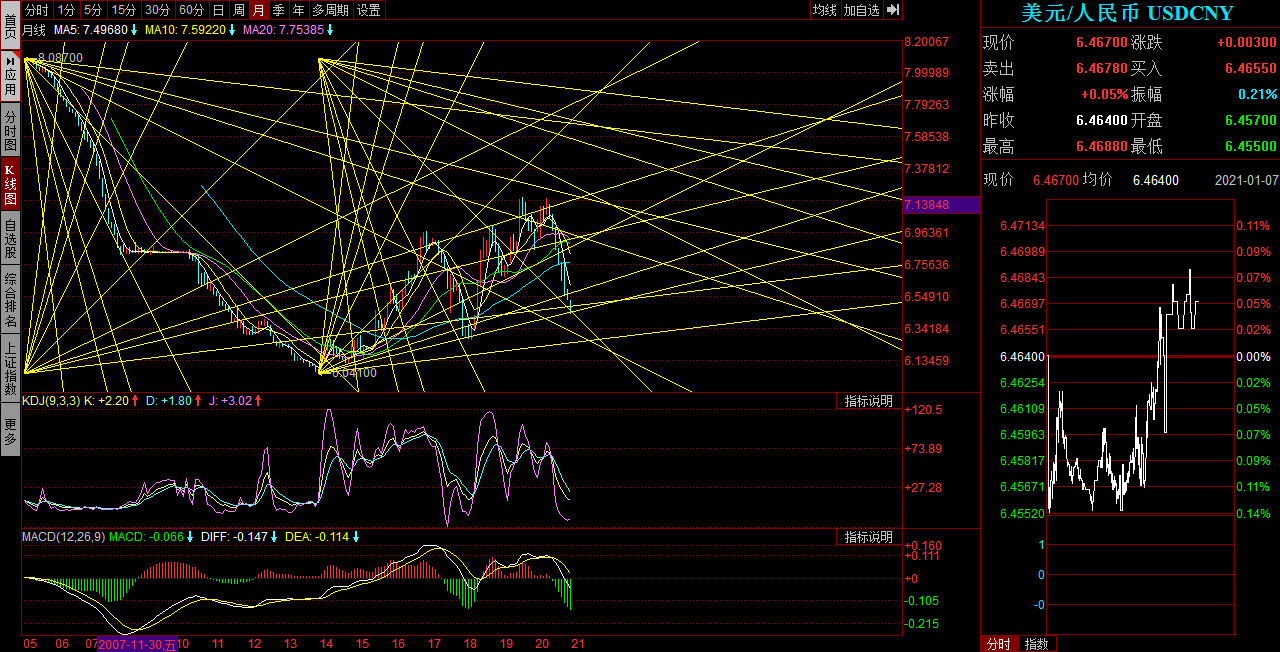Click the highlighted 7.13848 price axis marker
This screenshot has width=1280, height=652.
tap(940, 205)
